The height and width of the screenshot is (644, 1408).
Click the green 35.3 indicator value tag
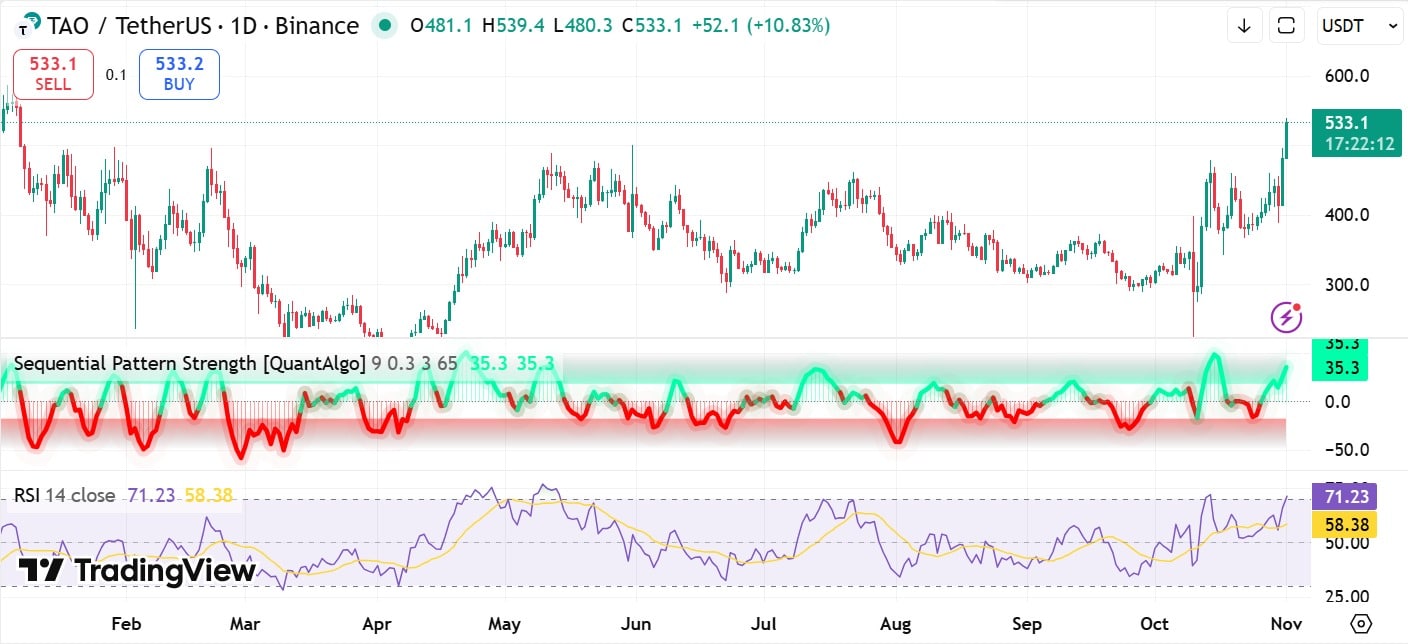pos(1339,367)
